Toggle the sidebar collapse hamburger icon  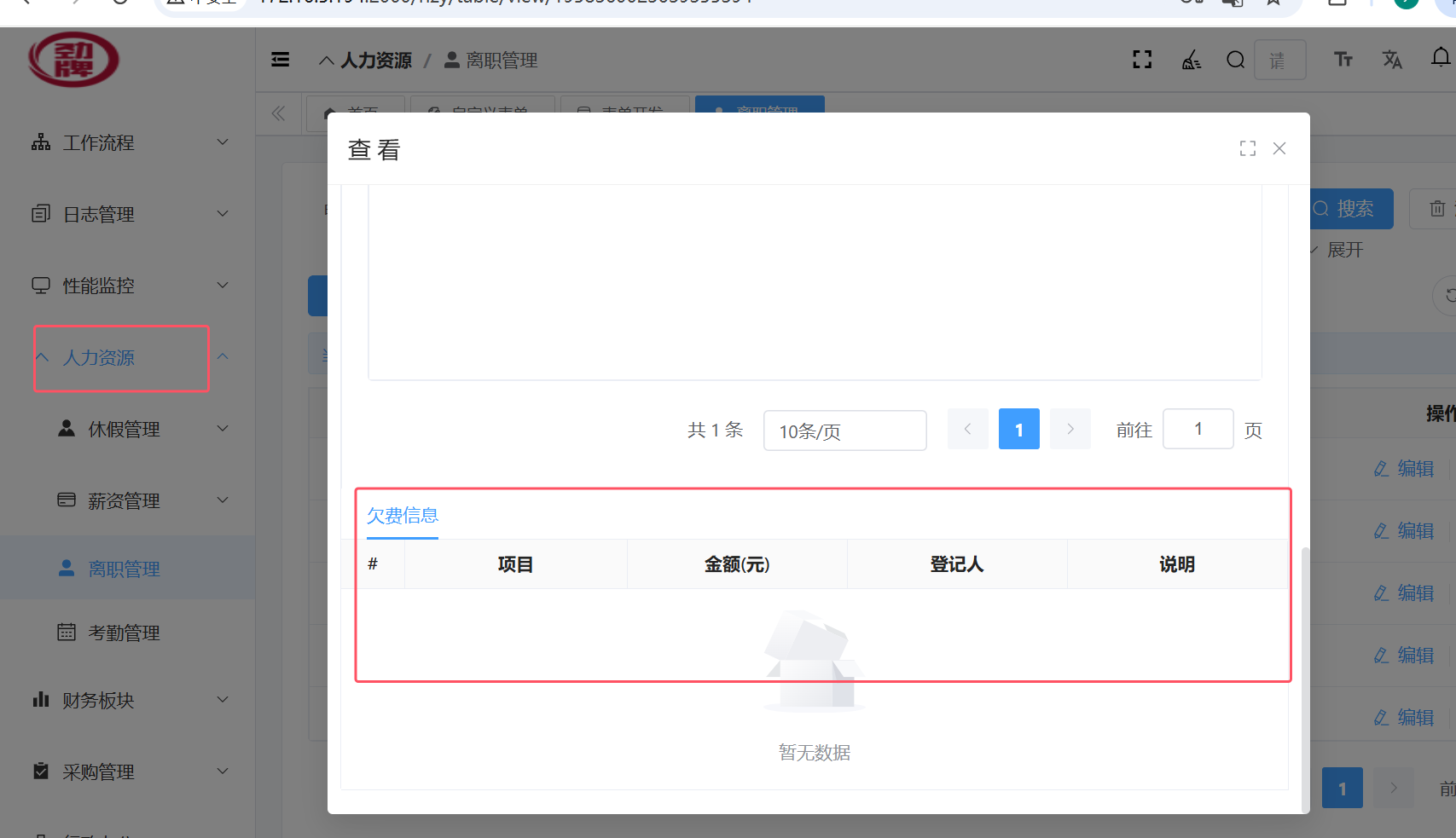tap(280, 60)
